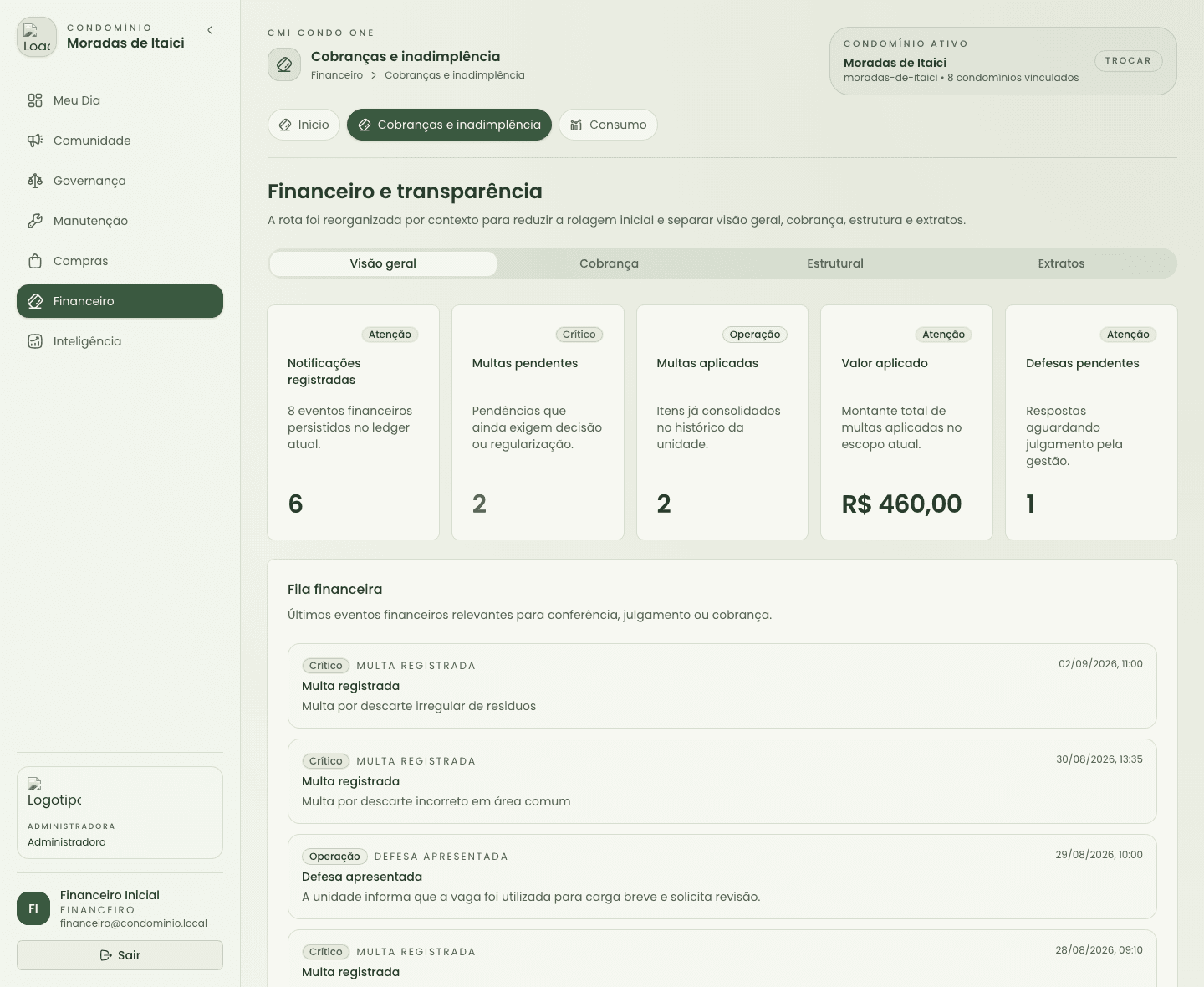Viewport: 1204px width, 987px height.
Task: Open Governança in the sidebar
Action: tap(120, 181)
